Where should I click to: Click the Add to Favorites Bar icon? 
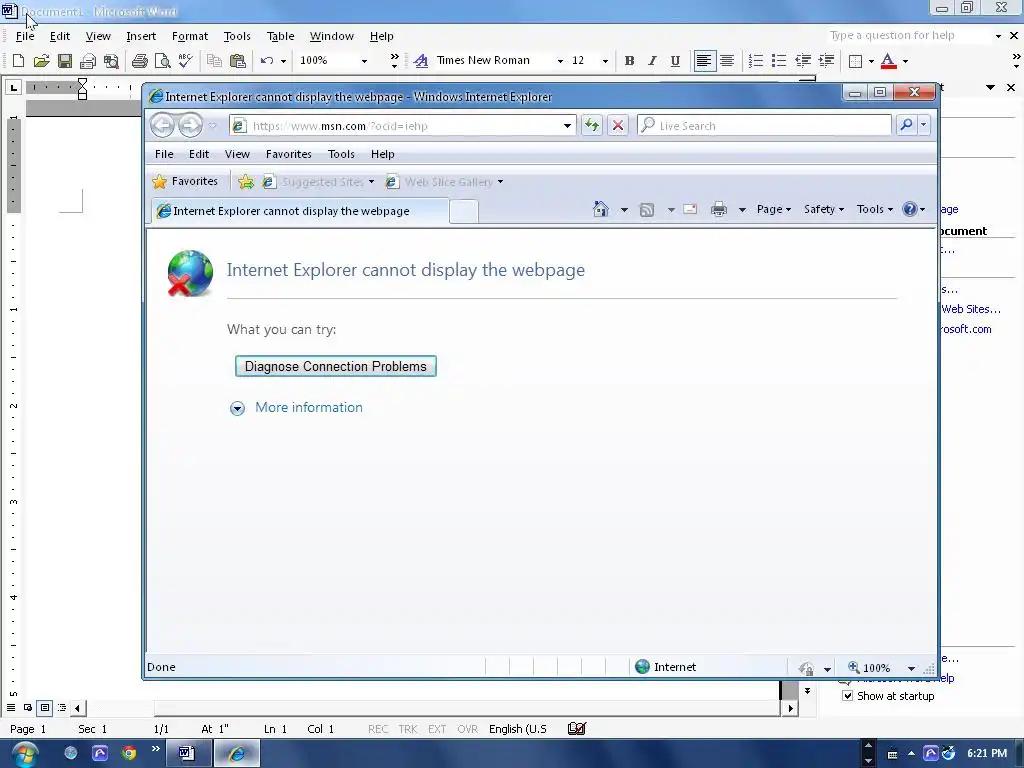pos(246,182)
